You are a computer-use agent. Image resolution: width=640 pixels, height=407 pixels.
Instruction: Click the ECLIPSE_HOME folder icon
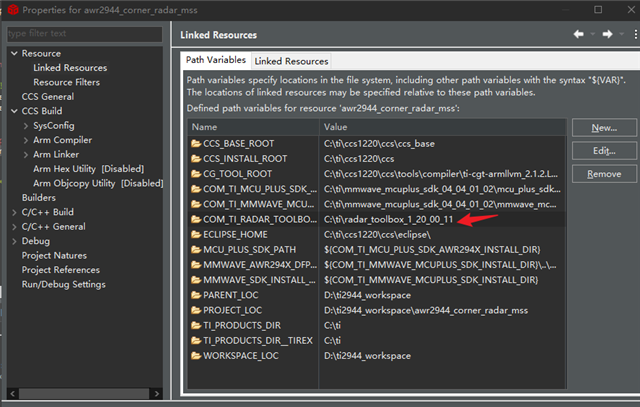(196, 234)
